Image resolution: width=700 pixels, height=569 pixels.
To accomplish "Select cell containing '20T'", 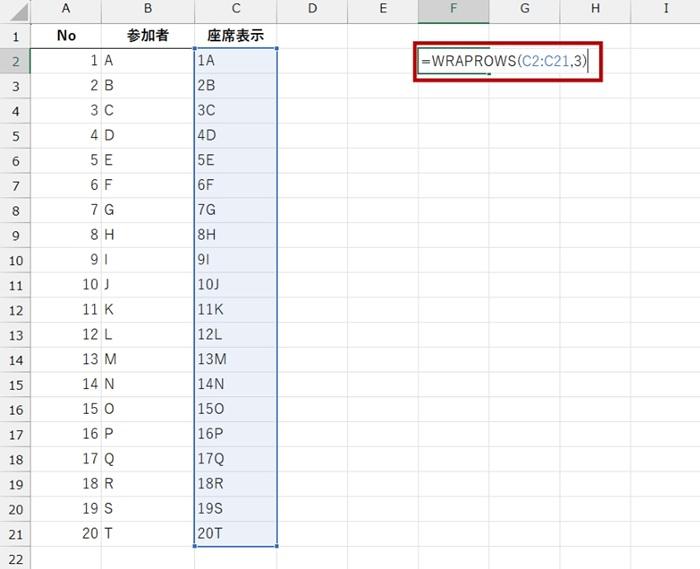I will coord(236,533).
